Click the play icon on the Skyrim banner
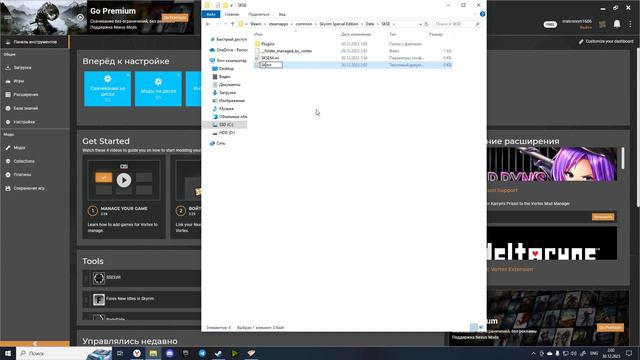Viewport: 640px width, 360px height. click(x=80, y=17)
